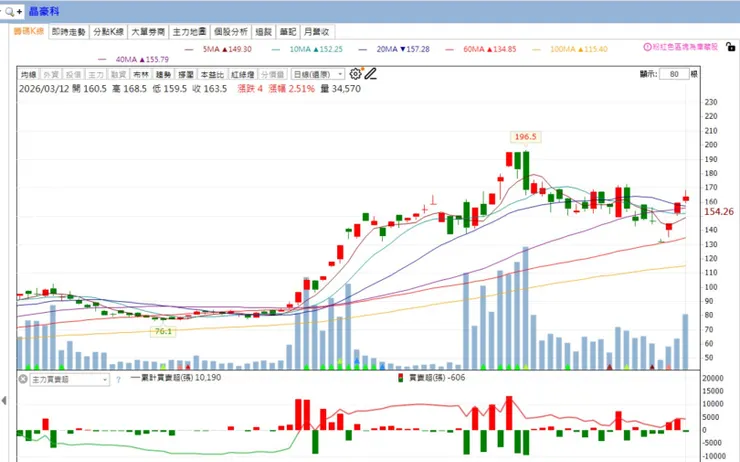Image resolution: width=740 pixels, height=462 pixels.
Task: Click the 累計買賣超(張) 10,190 legend
Action: click(x=176, y=378)
